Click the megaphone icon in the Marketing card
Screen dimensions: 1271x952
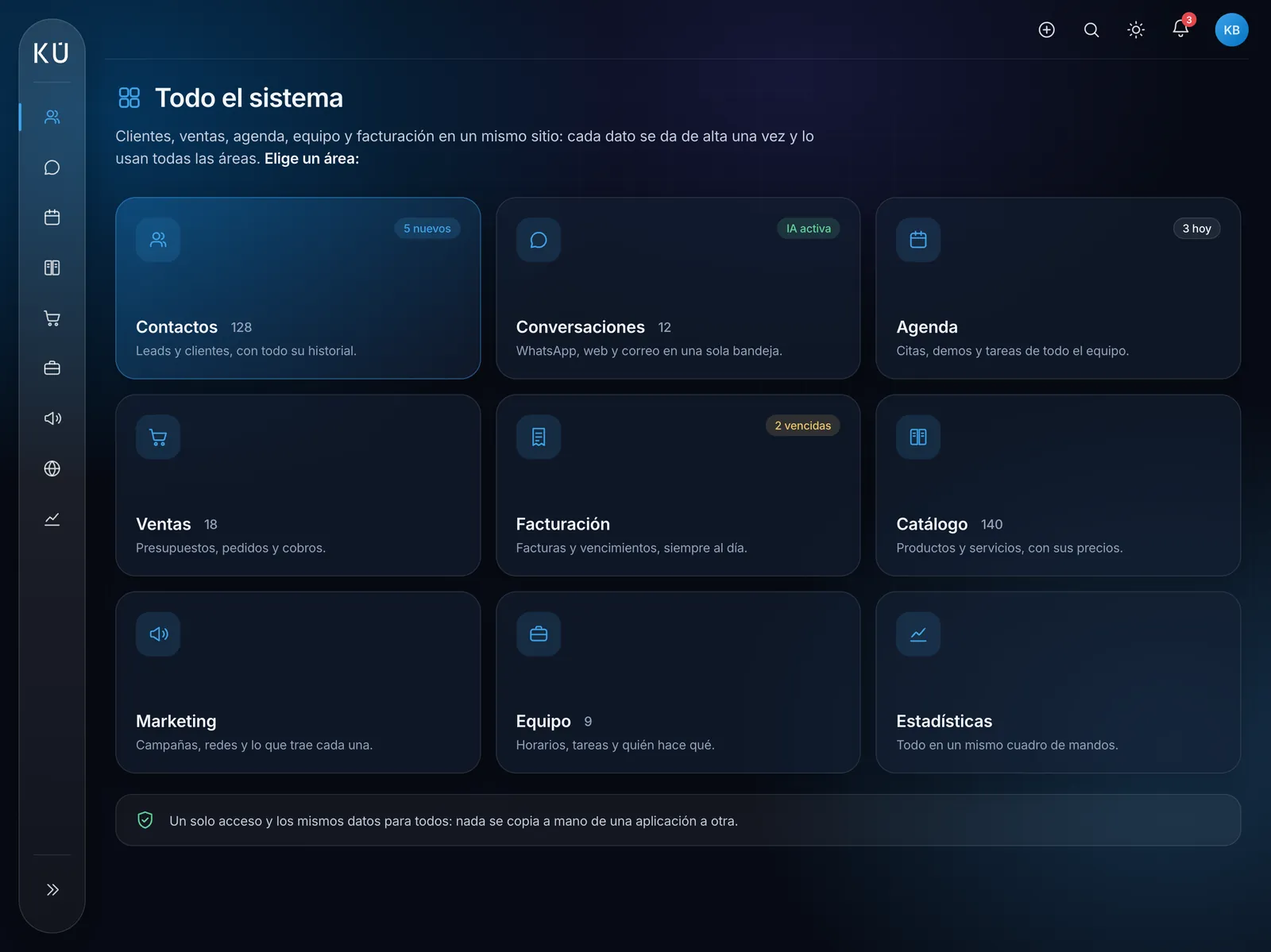tap(158, 634)
